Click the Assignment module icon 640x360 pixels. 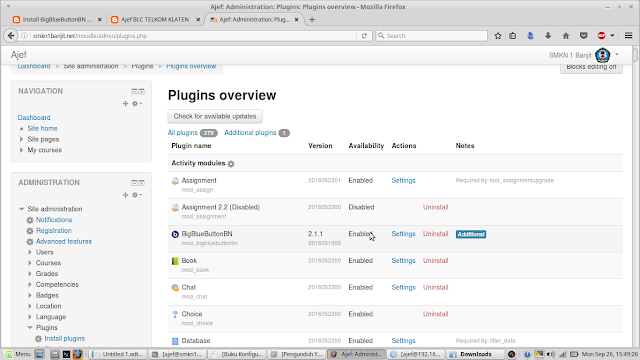(x=175, y=181)
